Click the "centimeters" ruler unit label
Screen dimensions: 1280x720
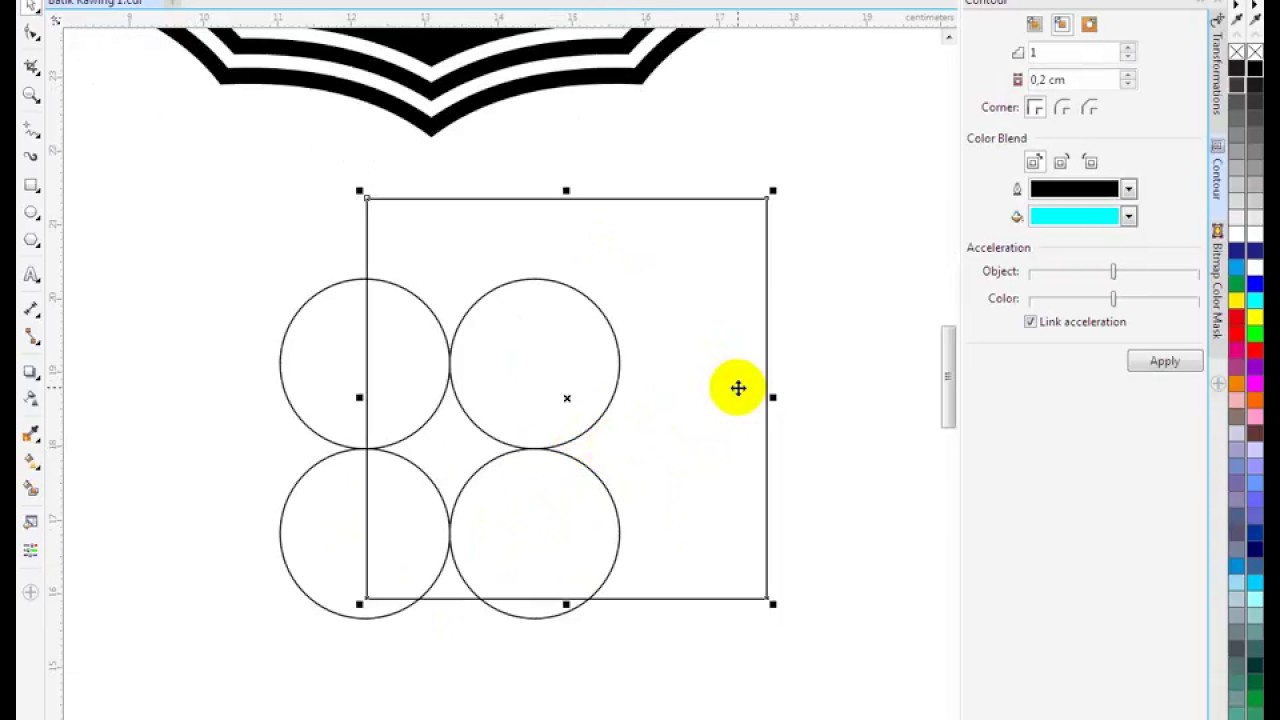coord(930,17)
